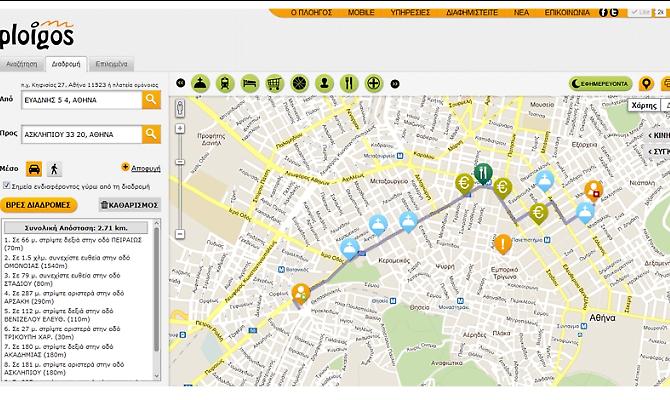The image size is (670, 400).
Task: Focus the Προς destination address field
Action: (x=82, y=135)
